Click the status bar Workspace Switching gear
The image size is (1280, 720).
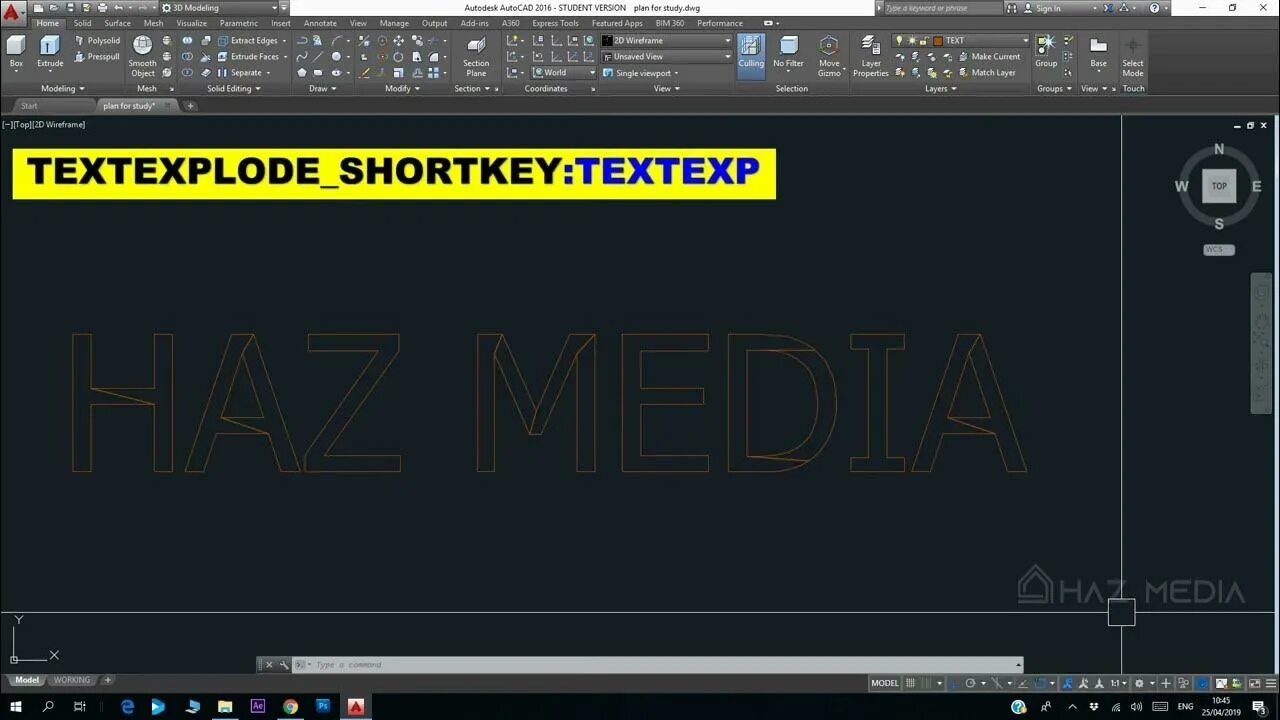1140,683
